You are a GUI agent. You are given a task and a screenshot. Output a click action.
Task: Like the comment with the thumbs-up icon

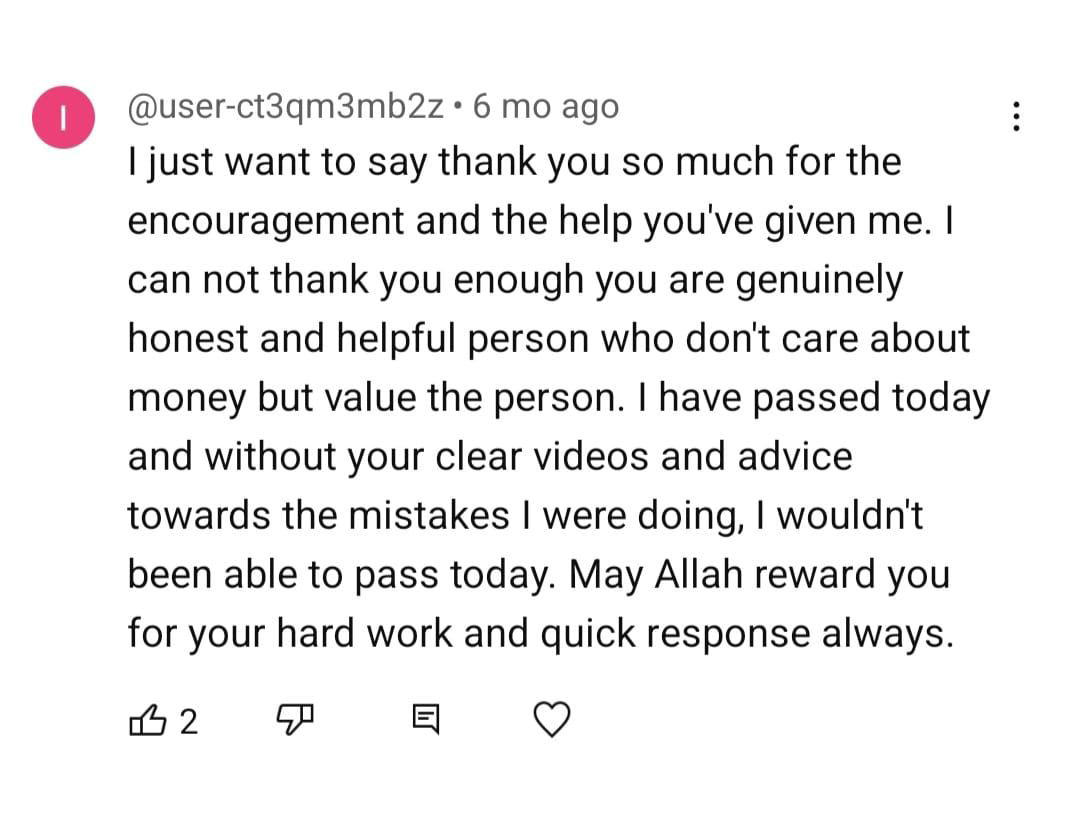click(147, 721)
